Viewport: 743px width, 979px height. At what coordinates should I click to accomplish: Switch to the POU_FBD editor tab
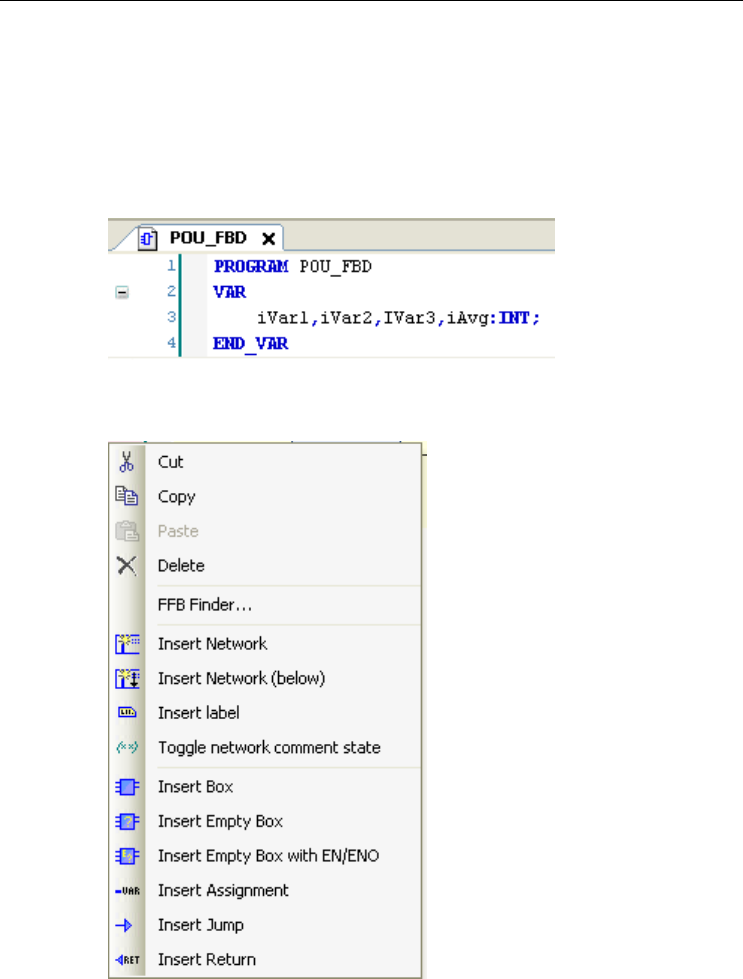click(x=209, y=238)
